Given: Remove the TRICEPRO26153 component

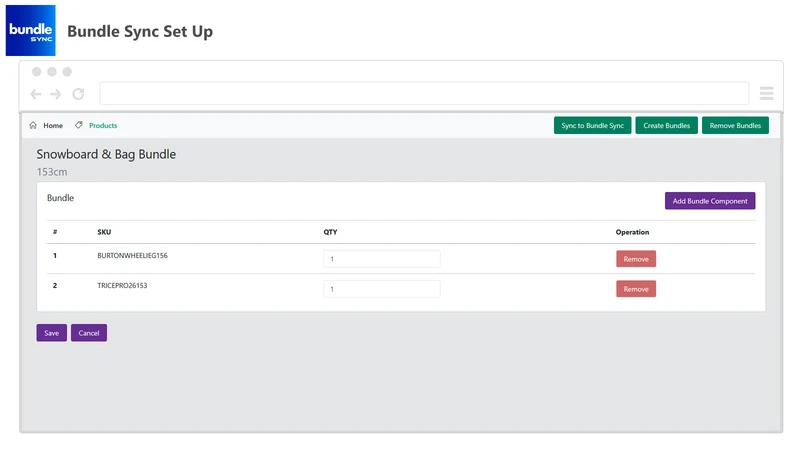Looking at the screenshot, I should point(636,289).
